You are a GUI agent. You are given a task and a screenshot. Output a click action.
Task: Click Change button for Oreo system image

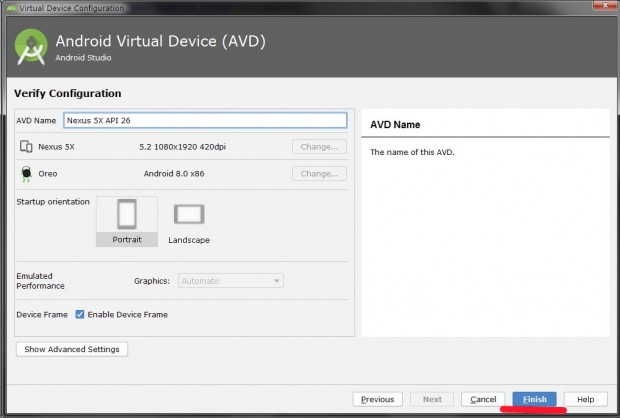(x=319, y=174)
